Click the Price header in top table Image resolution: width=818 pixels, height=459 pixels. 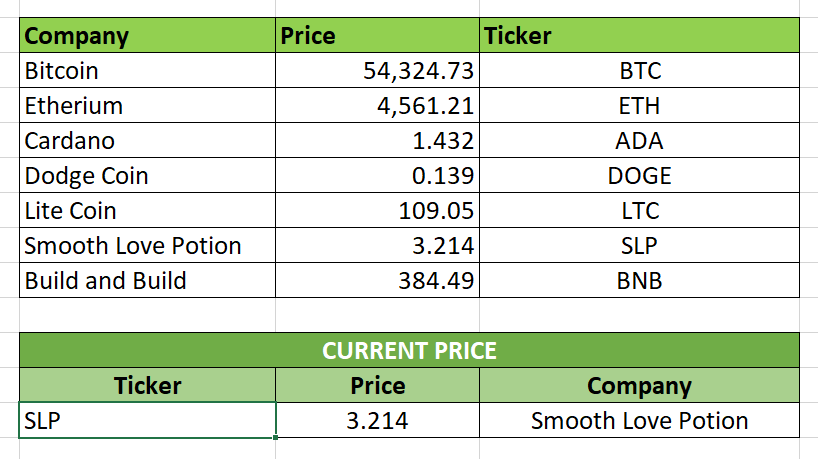pyautogui.click(x=377, y=37)
